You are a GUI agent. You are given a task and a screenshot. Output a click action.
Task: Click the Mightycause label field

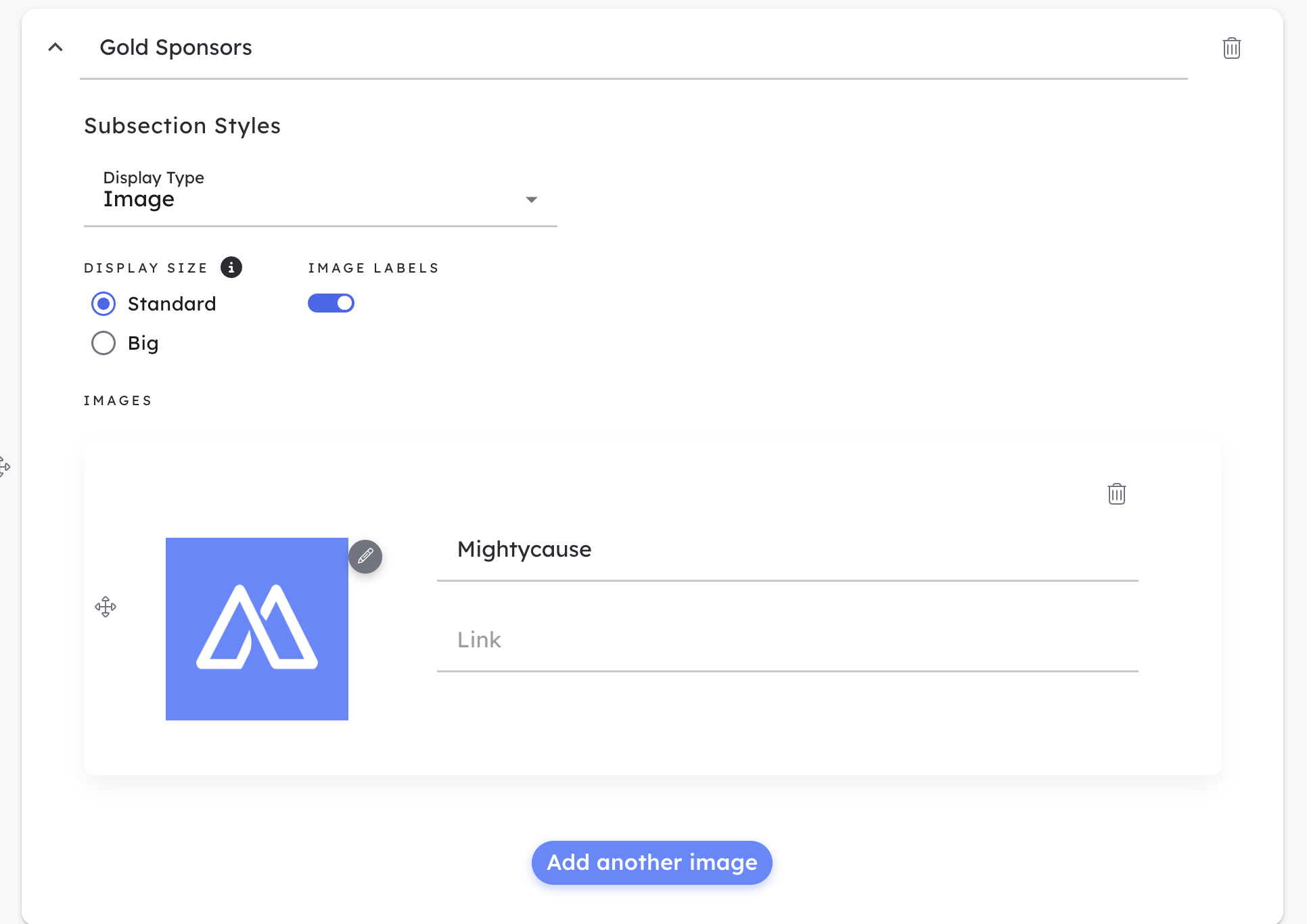[787, 549]
